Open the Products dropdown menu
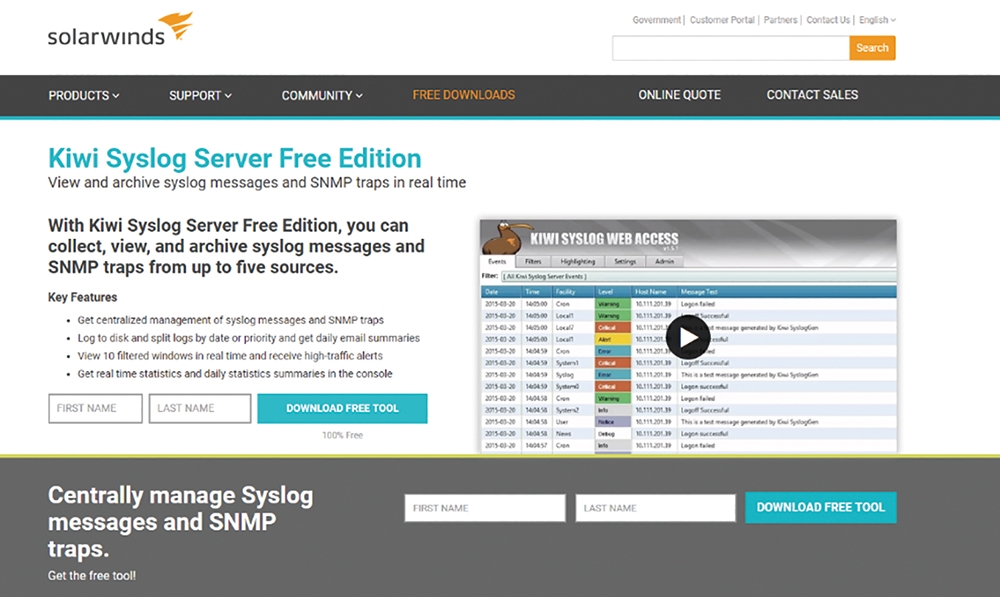This screenshot has height=597, width=1000. coord(84,96)
